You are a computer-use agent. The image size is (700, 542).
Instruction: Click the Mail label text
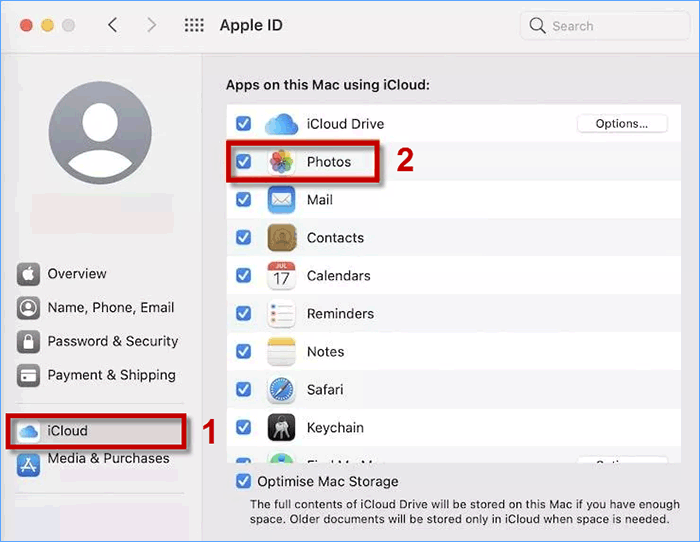click(x=320, y=200)
